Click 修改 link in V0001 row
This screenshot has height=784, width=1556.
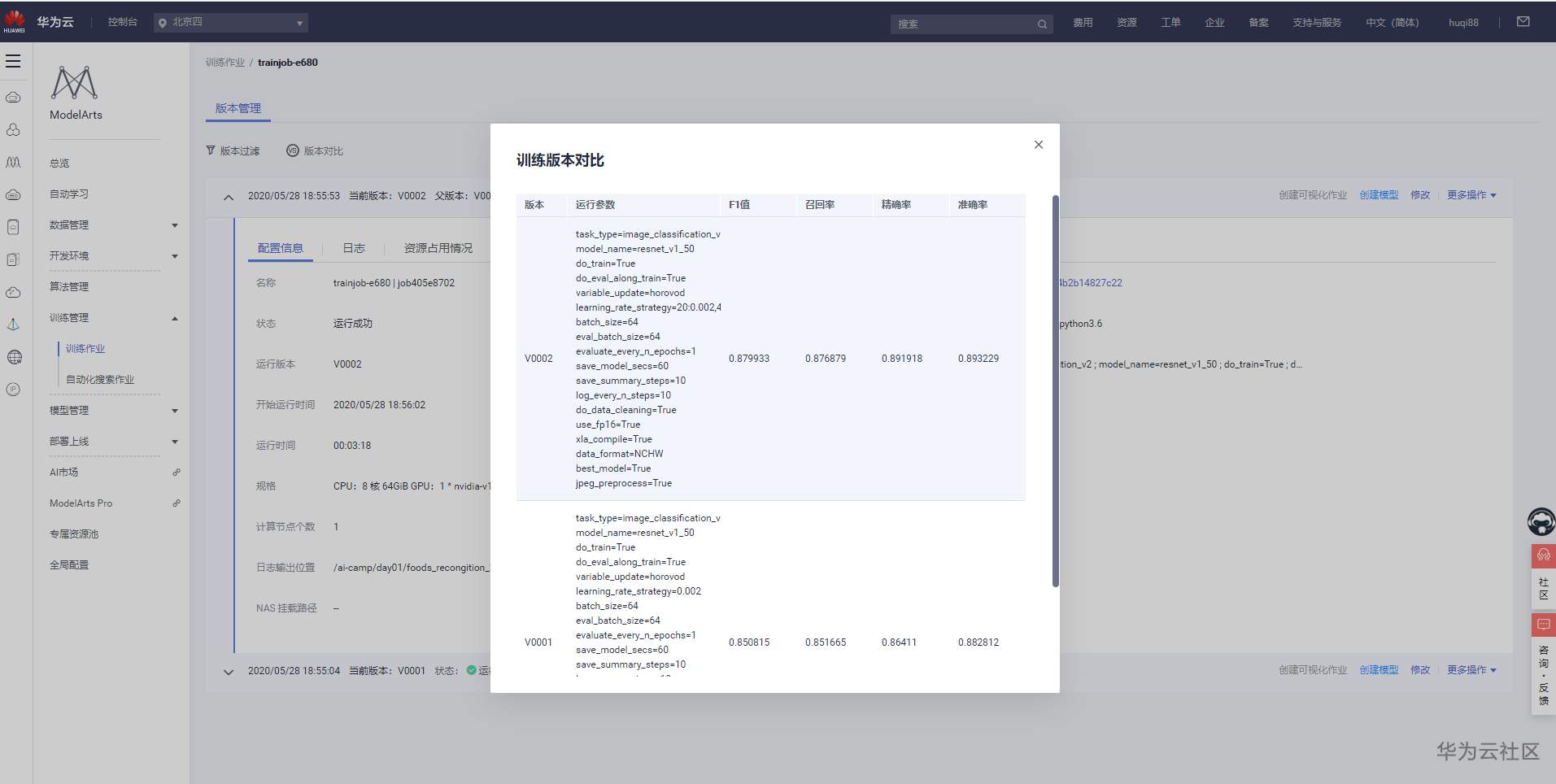click(x=1420, y=670)
